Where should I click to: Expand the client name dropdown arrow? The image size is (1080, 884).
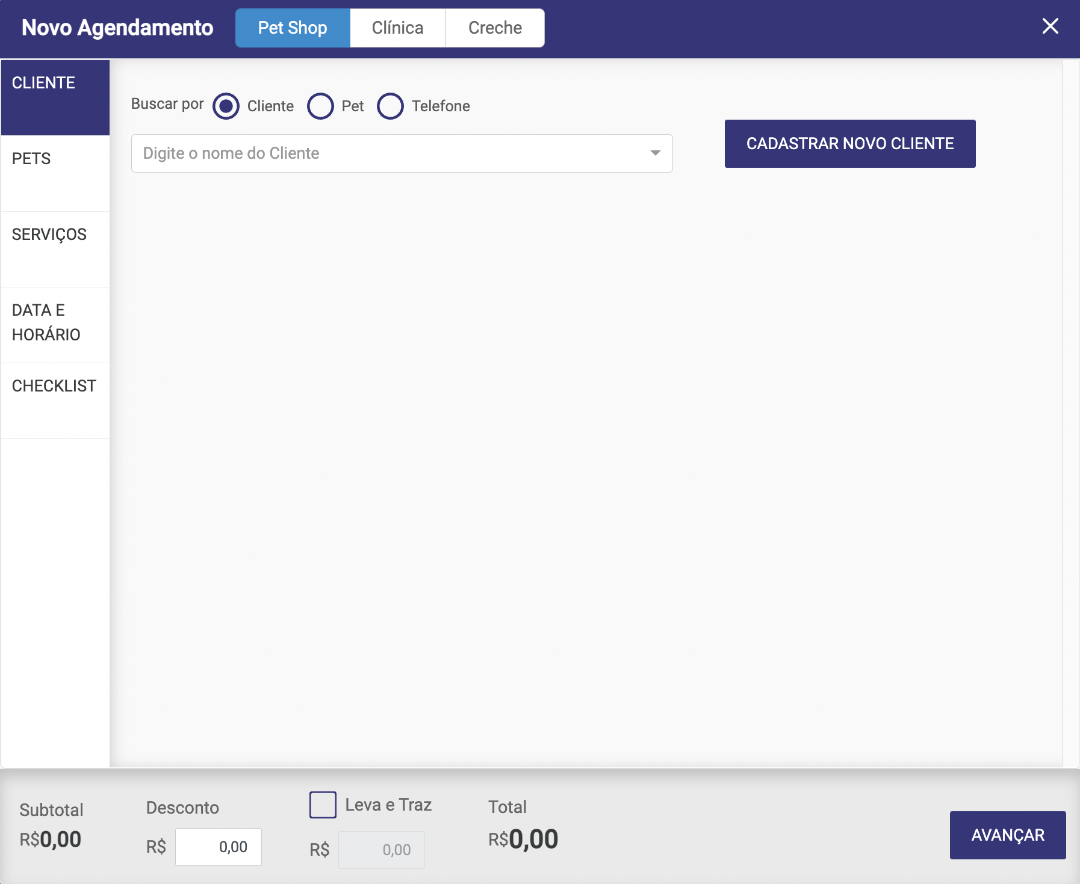pyautogui.click(x=655, y=154)
